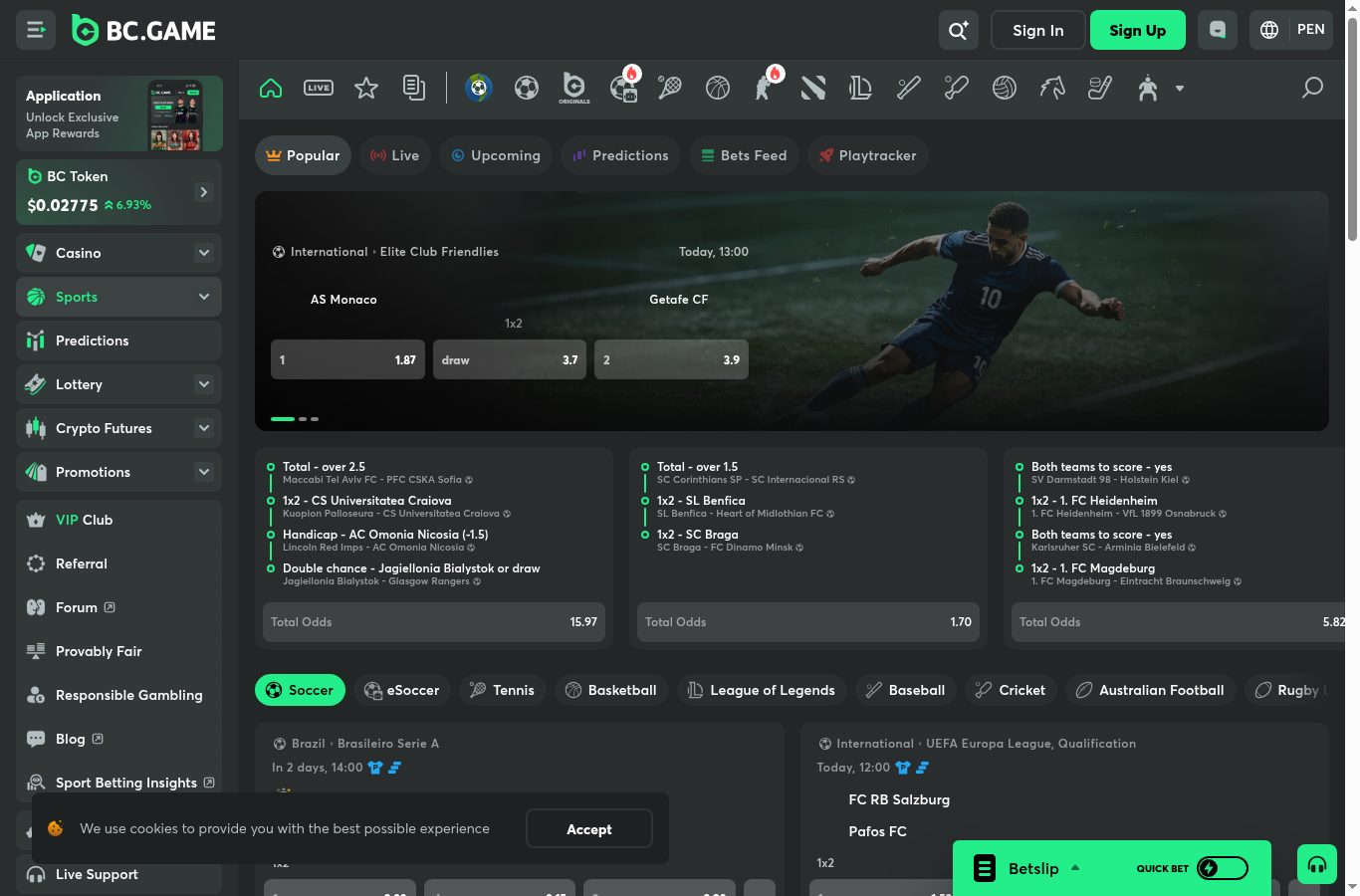Collapse the Sports menu chevron
The height and width of the screenshot is (896, 1360).
(204, 297)
